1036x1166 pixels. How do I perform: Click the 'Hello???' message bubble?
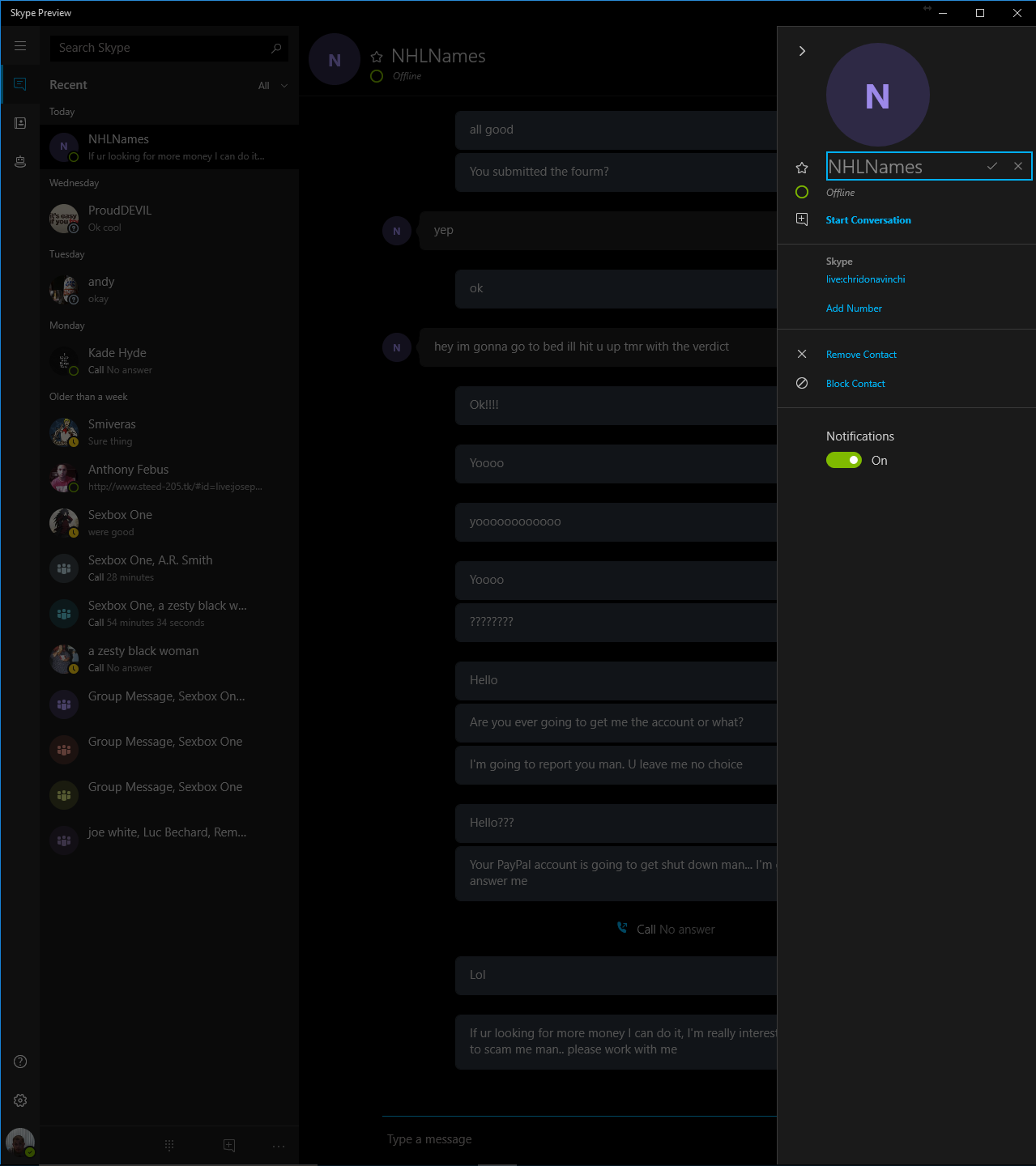coord(616,823)
